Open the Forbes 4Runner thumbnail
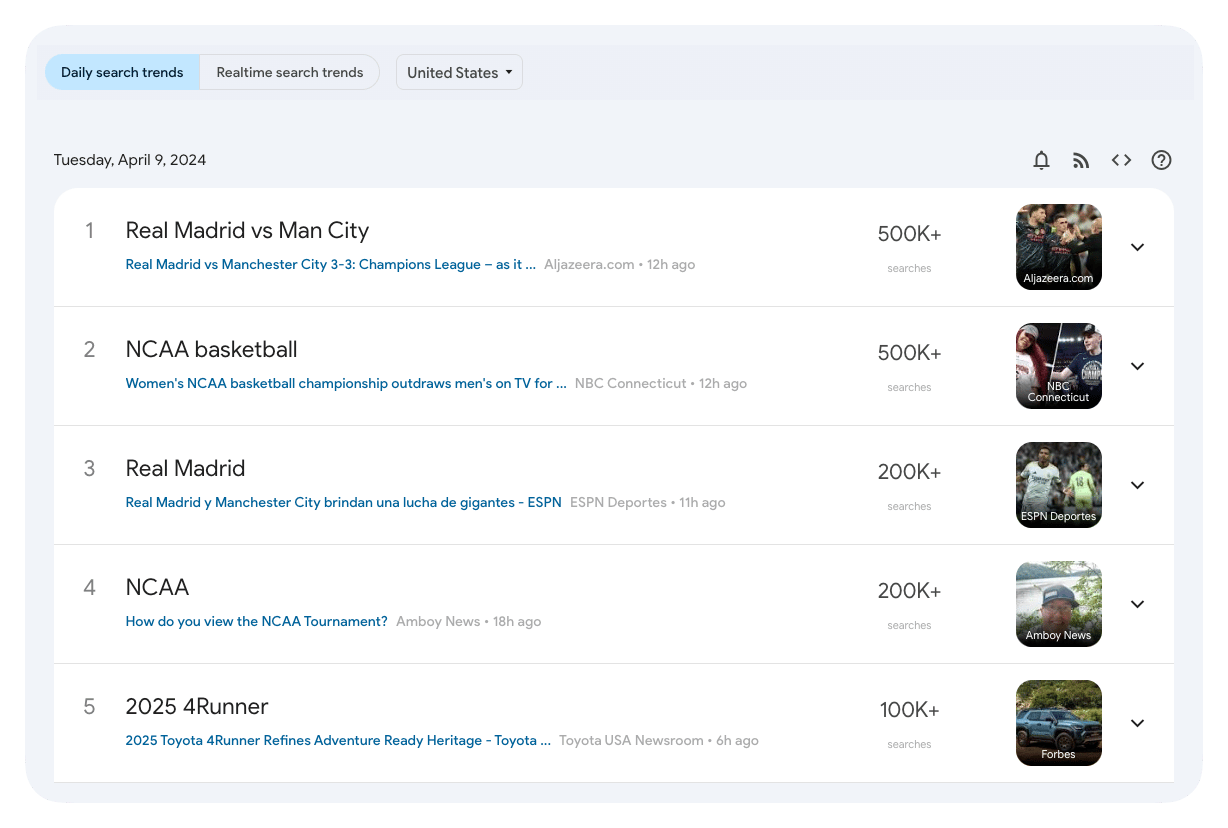The image size is (1228, 828). coord(1059,723)
